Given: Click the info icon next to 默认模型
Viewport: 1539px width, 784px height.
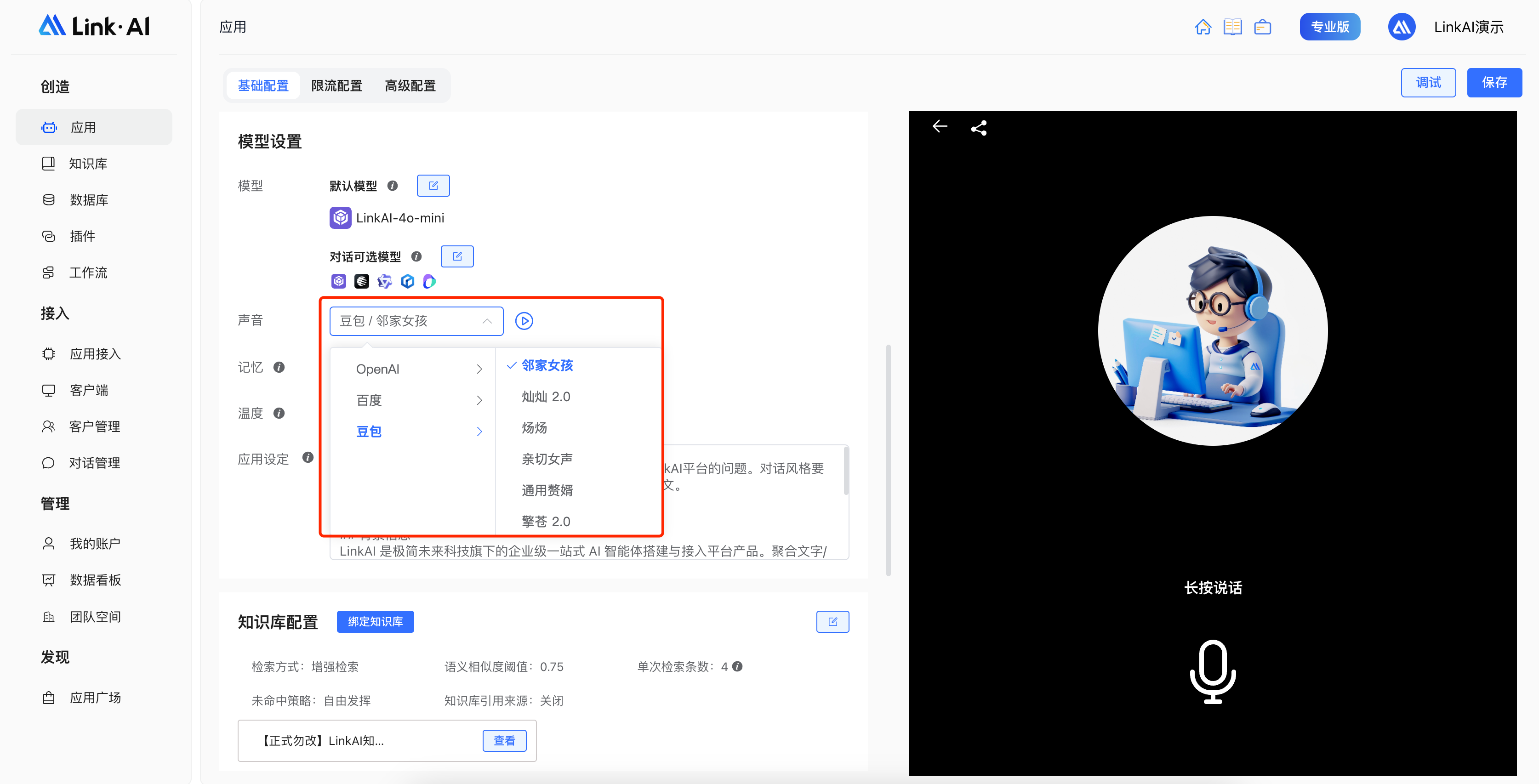Looking at the screenshot, I should tap(393, 186).
